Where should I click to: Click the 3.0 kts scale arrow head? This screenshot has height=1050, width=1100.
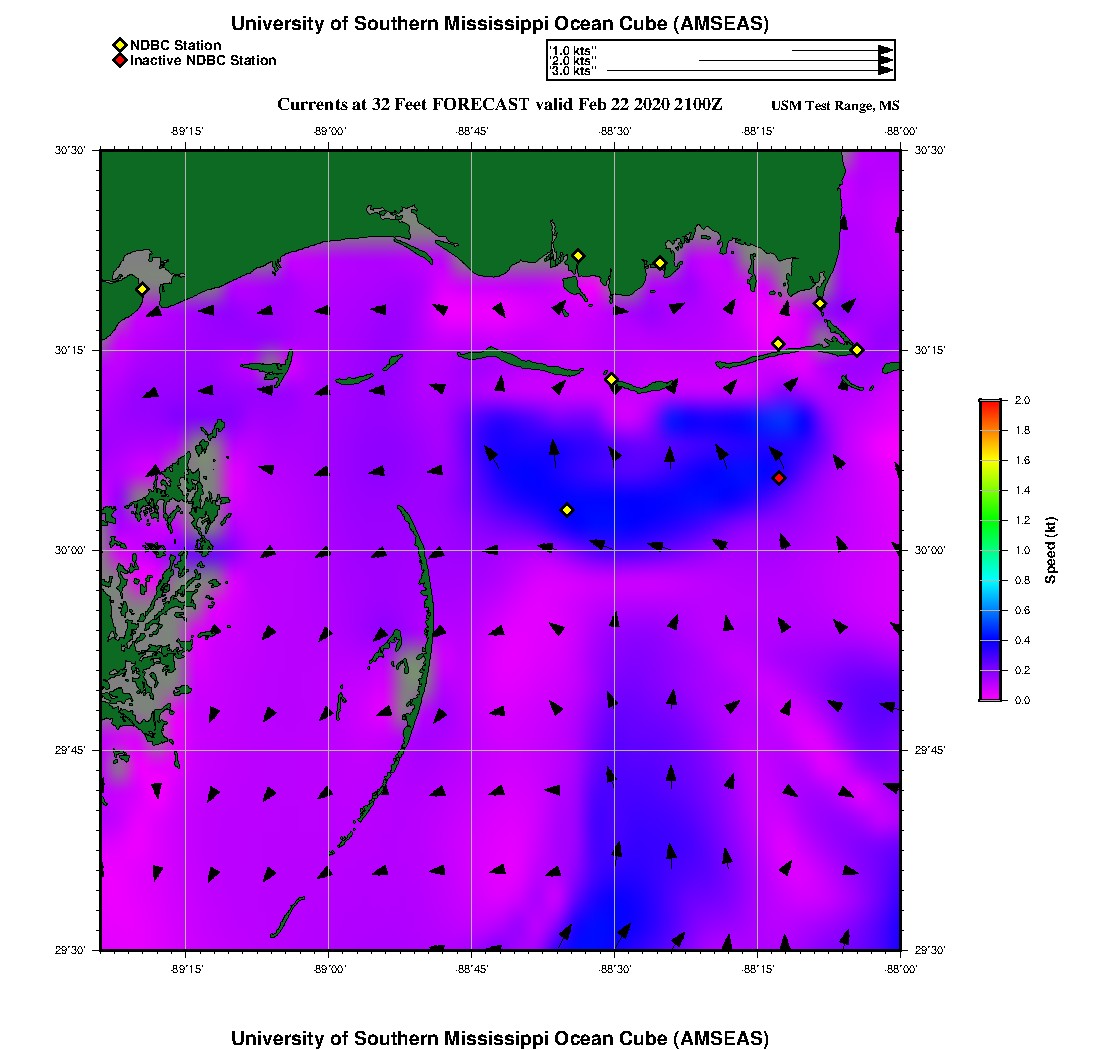[x=885, y=71]
